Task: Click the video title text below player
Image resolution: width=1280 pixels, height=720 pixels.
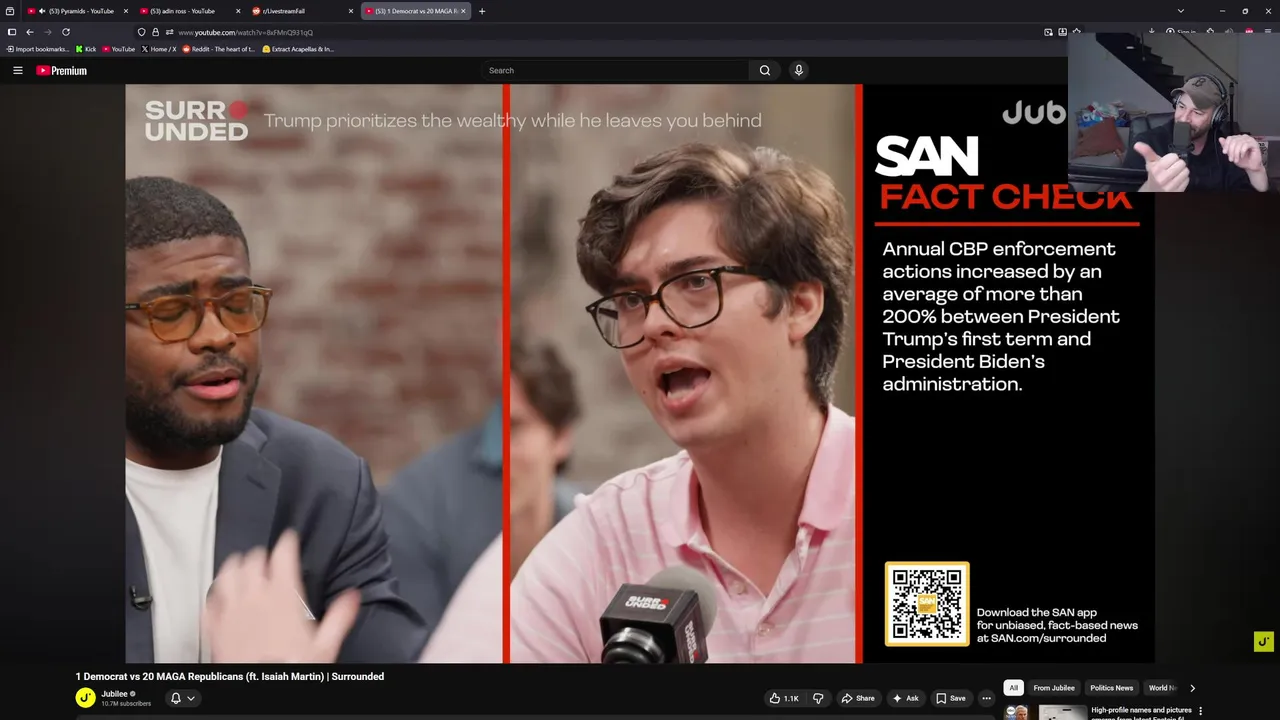Action: pyautogui.click(x=230, y=677)
